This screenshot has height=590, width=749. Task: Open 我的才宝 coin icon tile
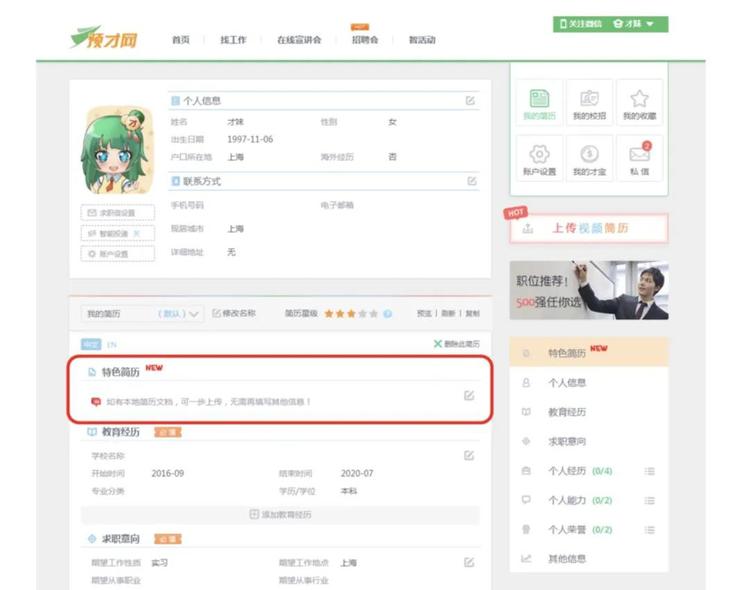coord(589,159)
